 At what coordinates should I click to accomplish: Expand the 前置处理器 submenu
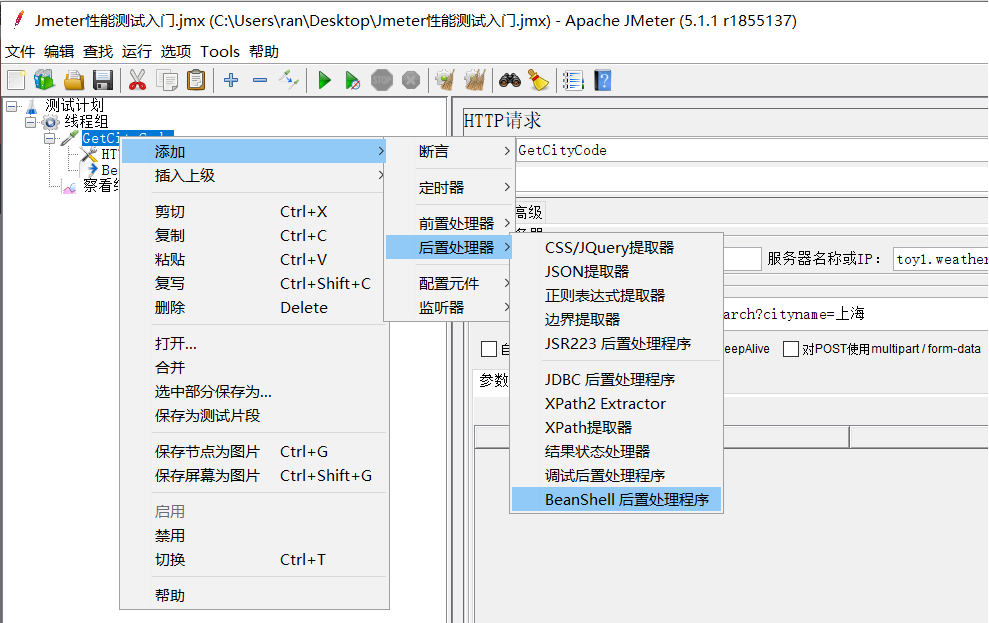(450, 224)
